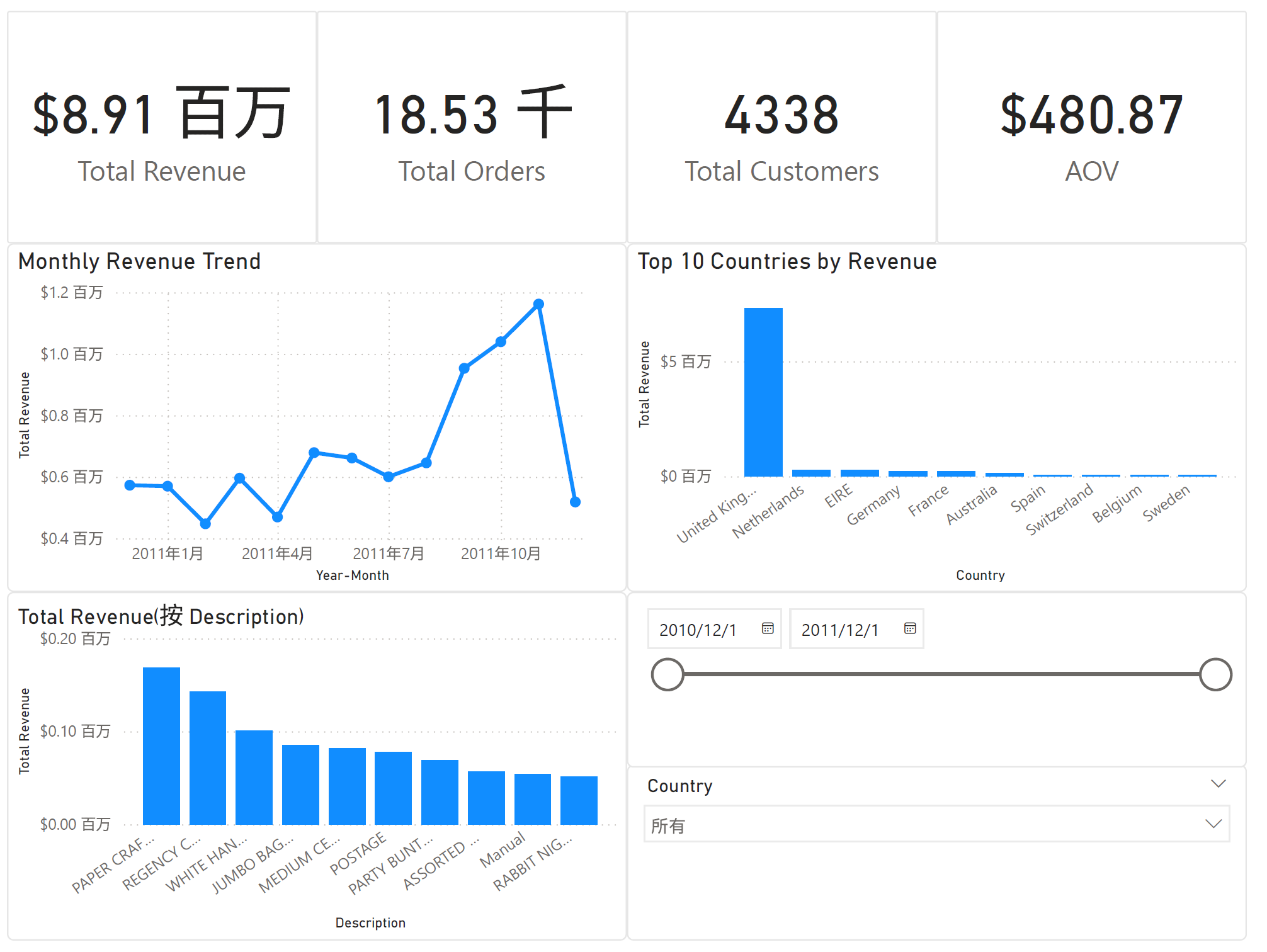1267x952 pixels.
Task: Click the date range slider track
Action: [x=941, y=674]
